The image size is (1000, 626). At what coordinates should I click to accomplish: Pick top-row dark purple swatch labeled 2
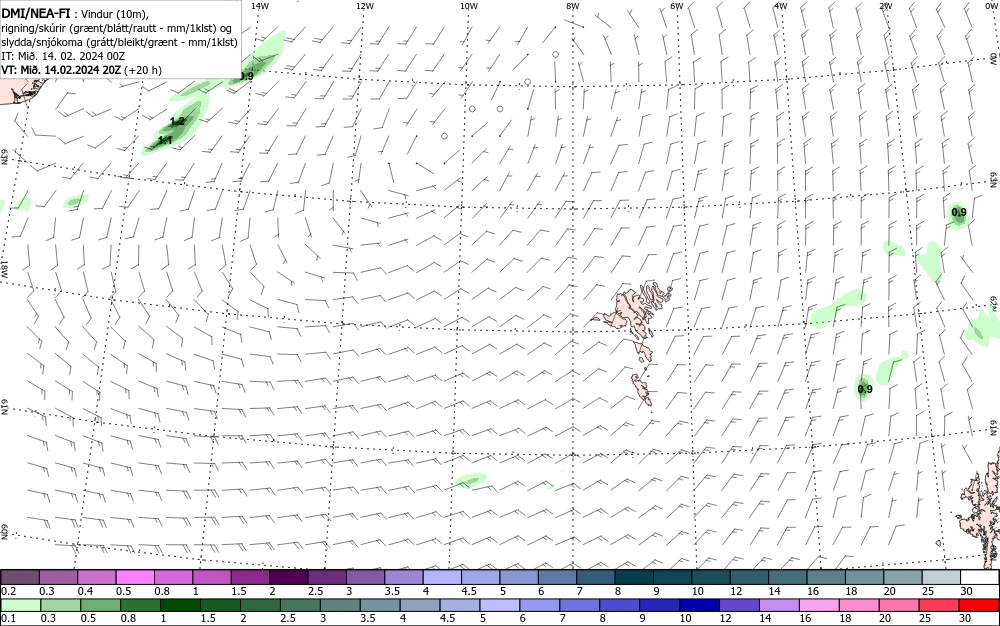click(x=288, y=577)
